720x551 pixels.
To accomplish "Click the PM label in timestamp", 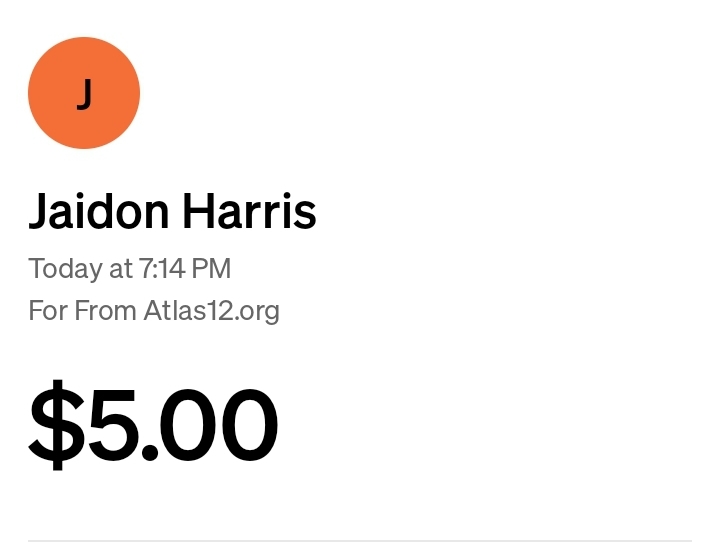I will tap(211, 268).
